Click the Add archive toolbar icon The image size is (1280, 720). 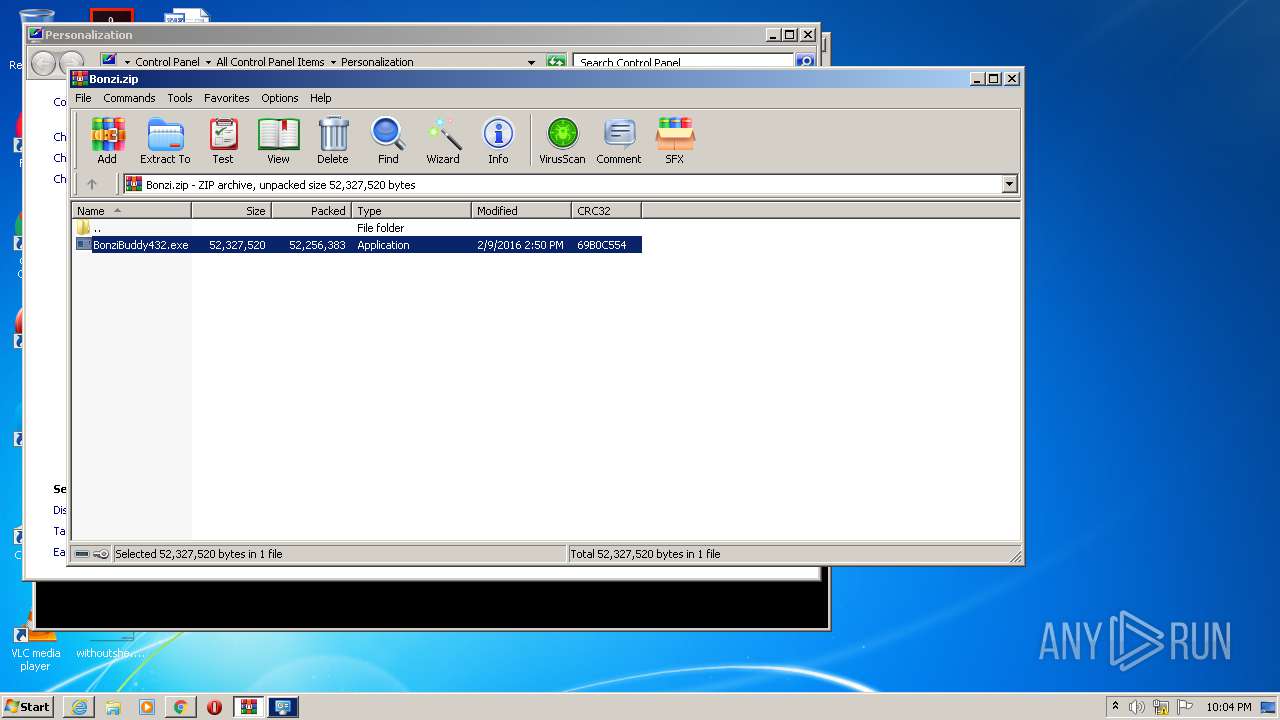(107, 140)
